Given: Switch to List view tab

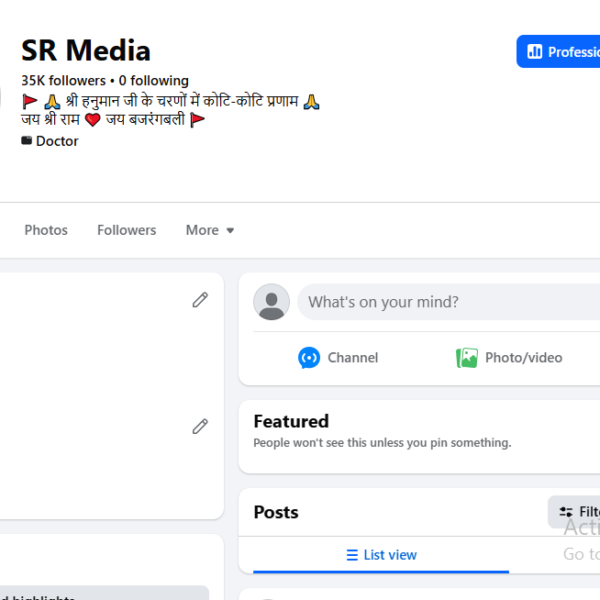Looking at the screenshot, I should (381, 555).
